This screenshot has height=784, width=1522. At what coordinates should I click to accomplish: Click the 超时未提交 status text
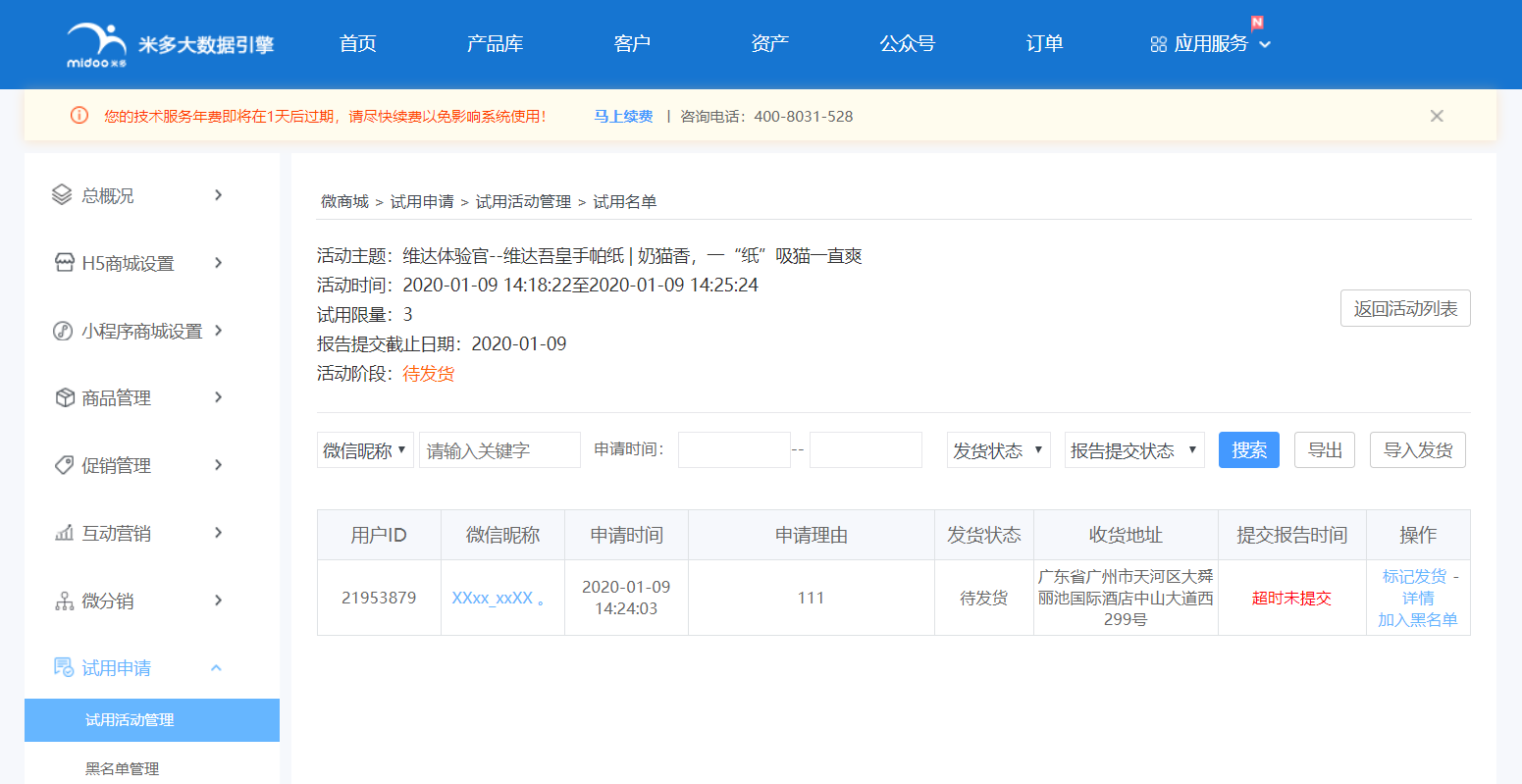[x=1291, y=598]
